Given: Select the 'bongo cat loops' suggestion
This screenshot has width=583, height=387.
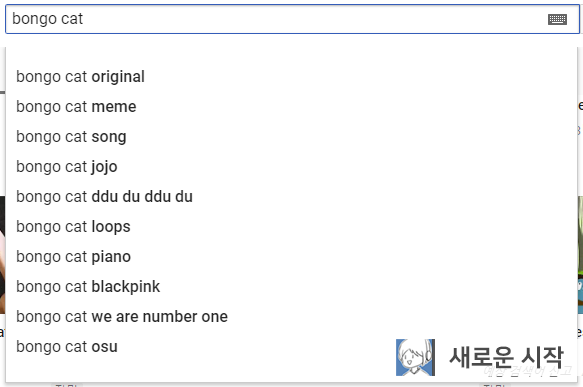Looking at the screenshot, I should [292, 227].
